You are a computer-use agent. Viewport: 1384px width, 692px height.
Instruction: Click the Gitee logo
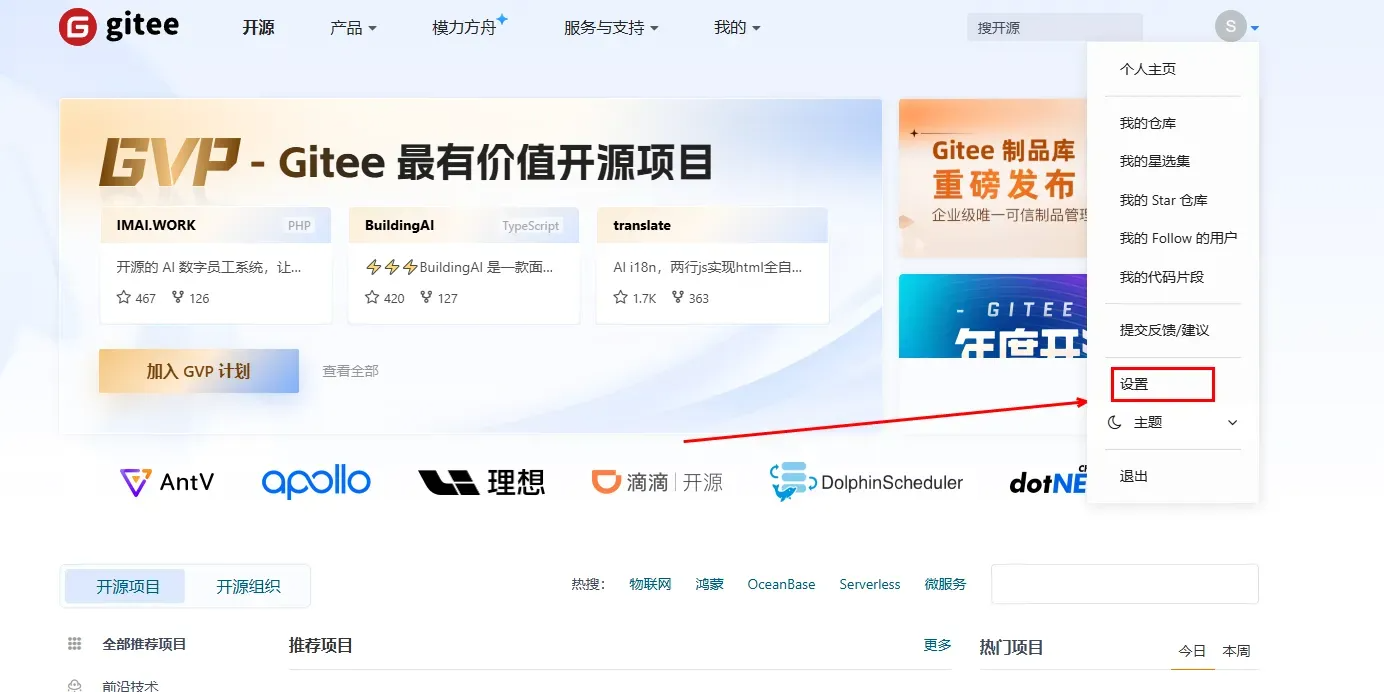point(119,27)
